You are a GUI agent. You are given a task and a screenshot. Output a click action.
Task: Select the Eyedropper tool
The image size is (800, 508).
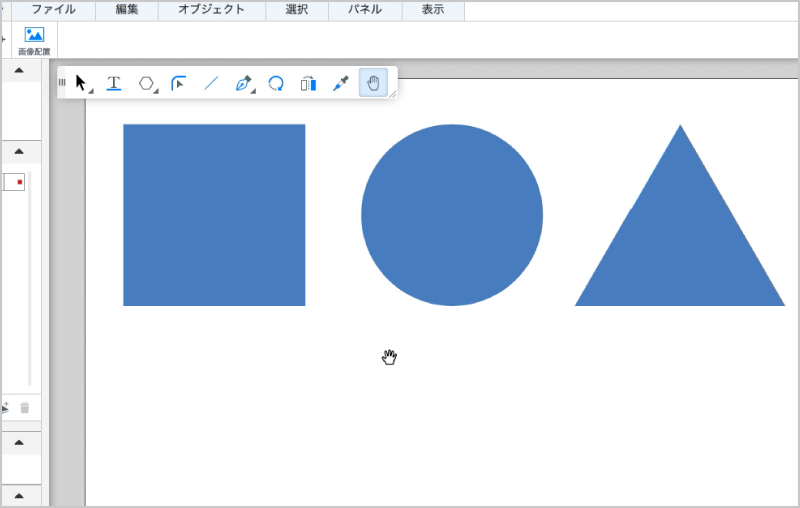click(x=341, y=83)
